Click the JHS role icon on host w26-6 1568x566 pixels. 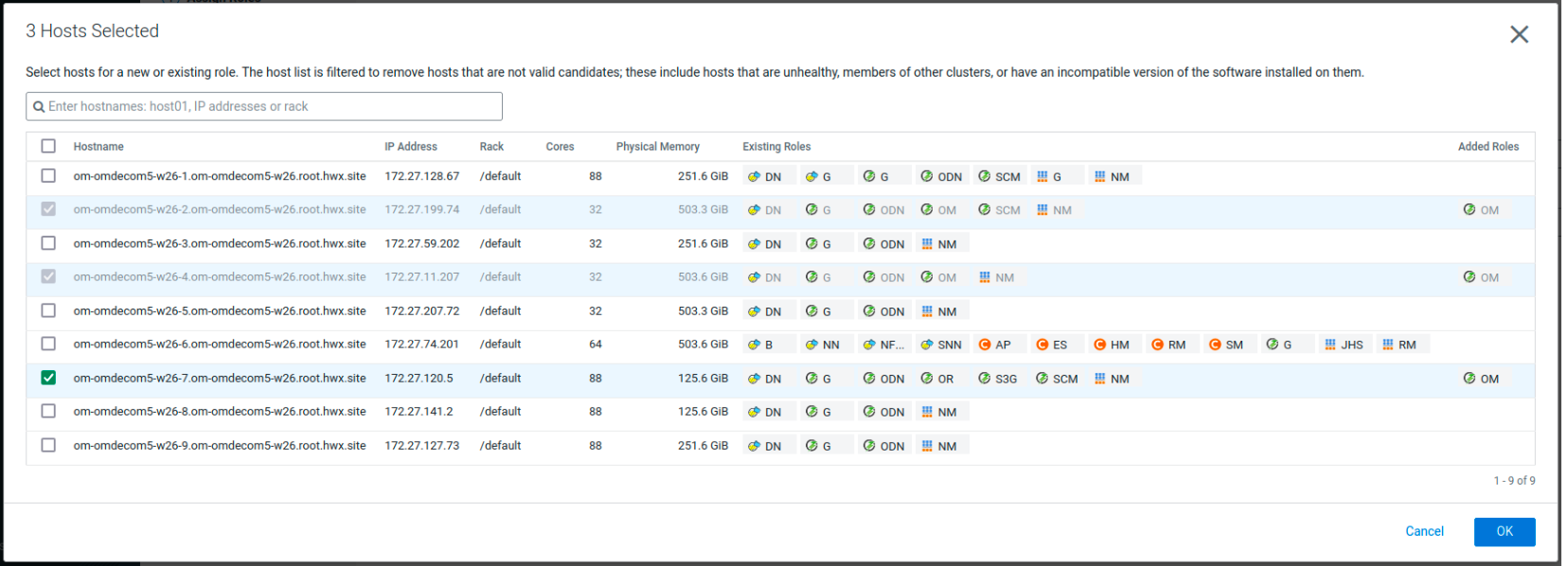pyautogui.click(x=1330, y=345)
